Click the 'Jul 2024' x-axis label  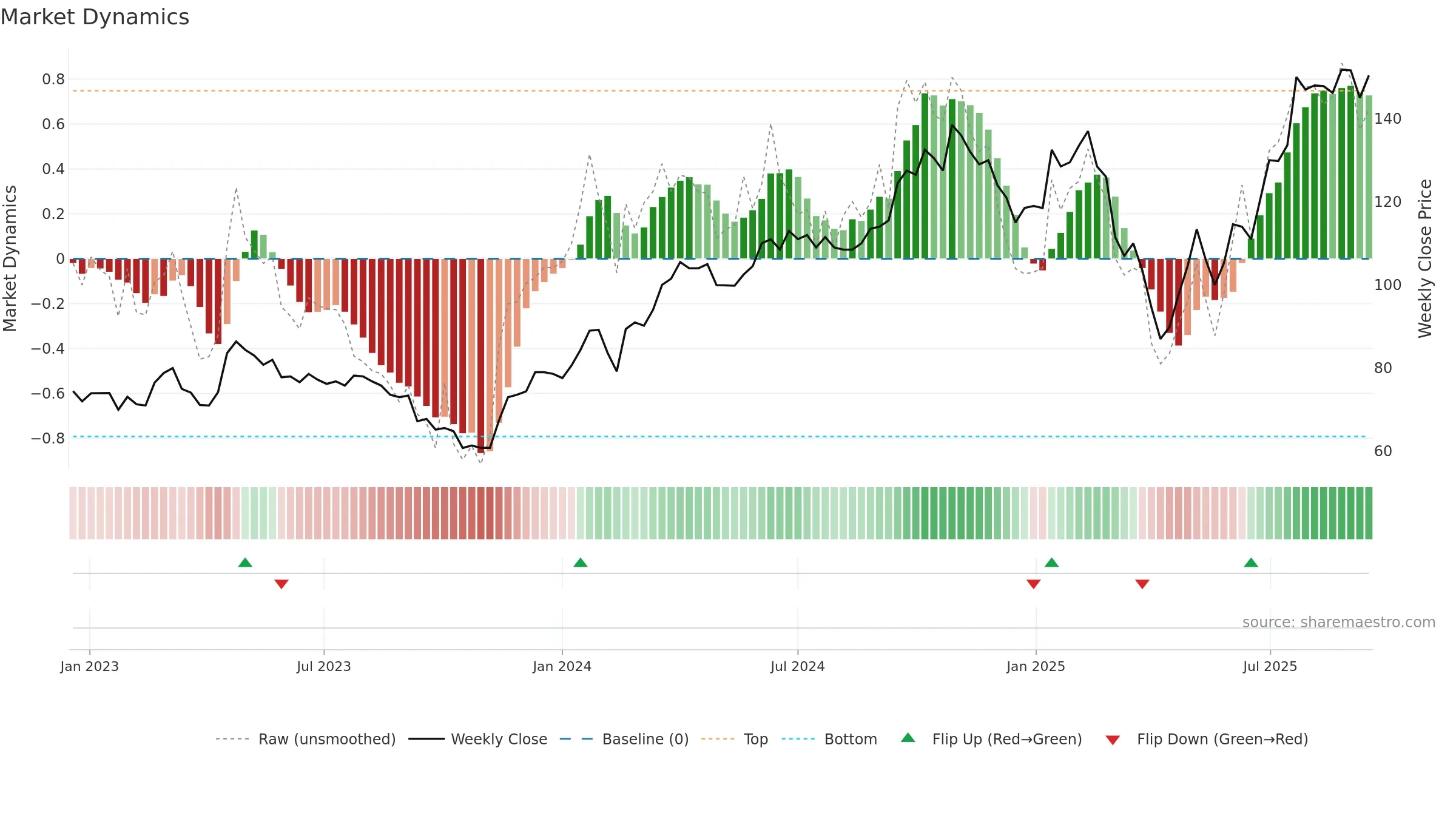click(x=798, y=666)
